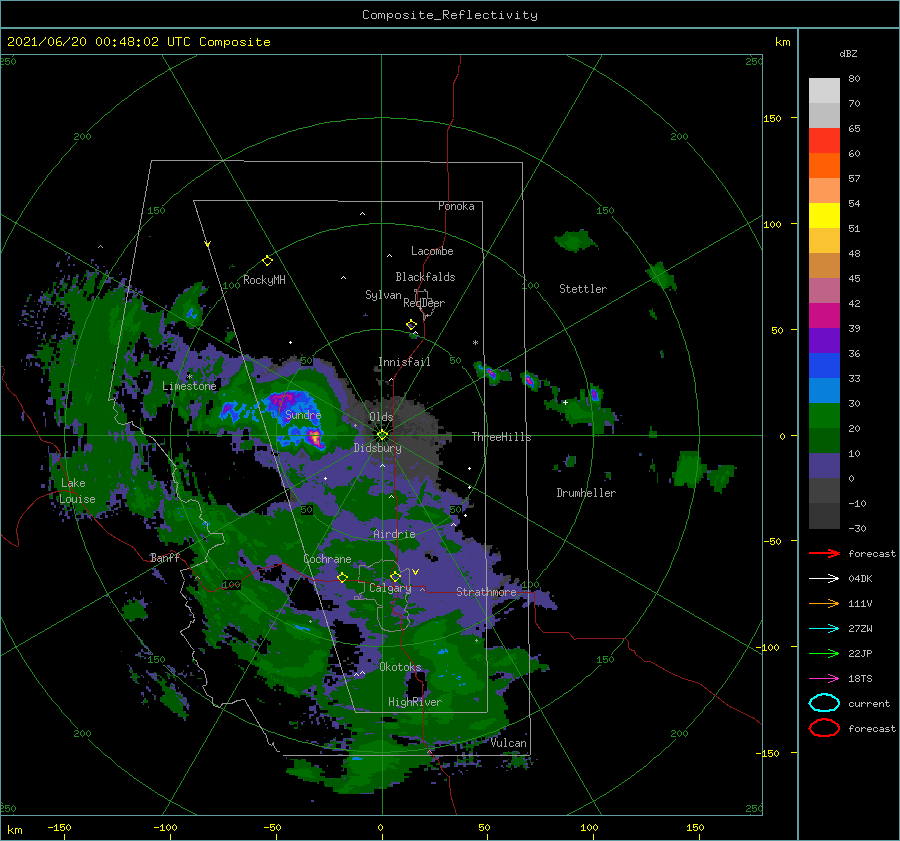The image size is (900, 841).
Task: Click the green echo patch north of Stettler
Action: tap(575, 241)
